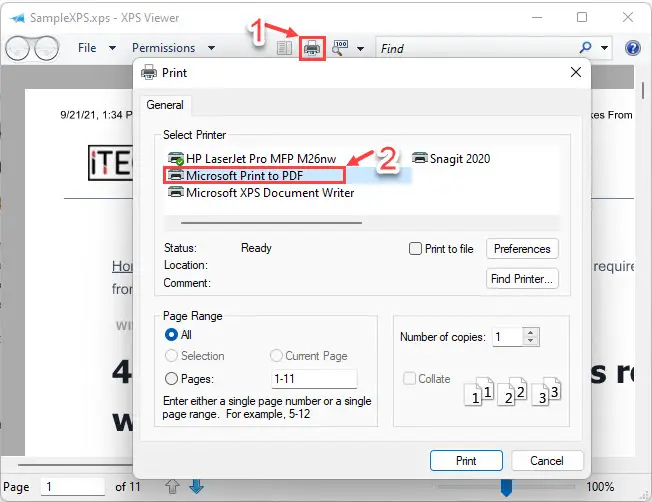
Task: Click the page number field in status bar
Action: [73, 487]
